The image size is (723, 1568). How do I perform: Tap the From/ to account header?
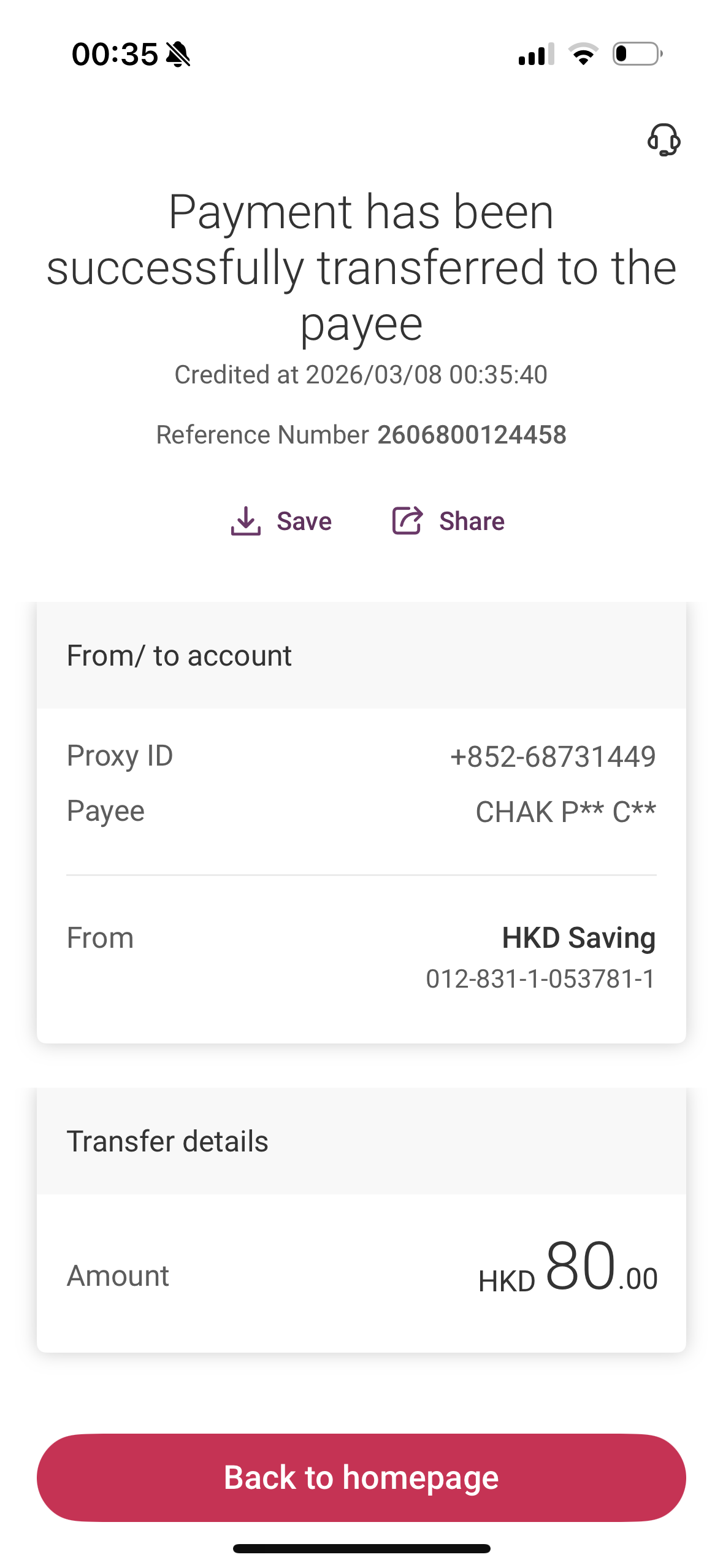(179, 656)
